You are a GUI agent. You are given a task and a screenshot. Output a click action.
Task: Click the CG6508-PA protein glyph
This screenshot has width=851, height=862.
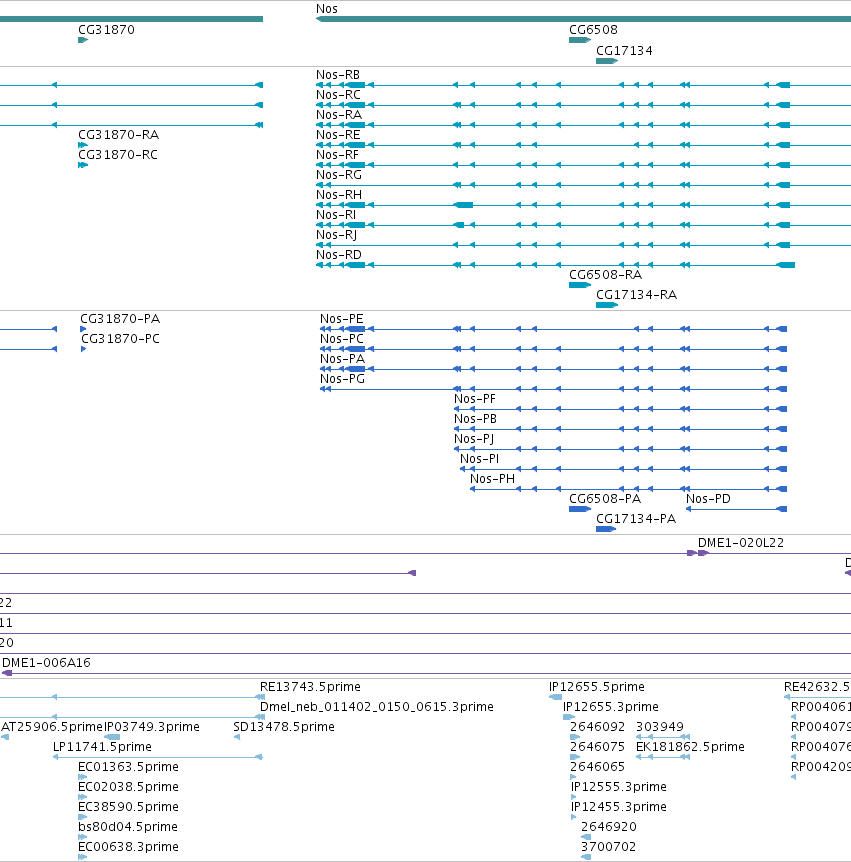coord(580,509)
